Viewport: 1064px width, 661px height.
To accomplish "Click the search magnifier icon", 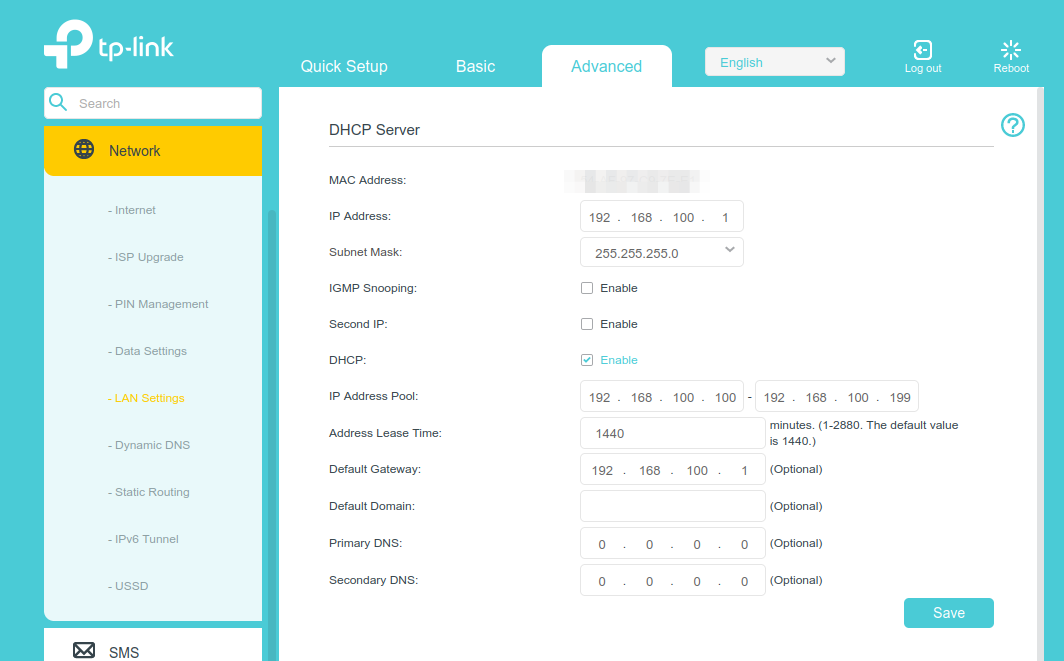I will (58, 102).
